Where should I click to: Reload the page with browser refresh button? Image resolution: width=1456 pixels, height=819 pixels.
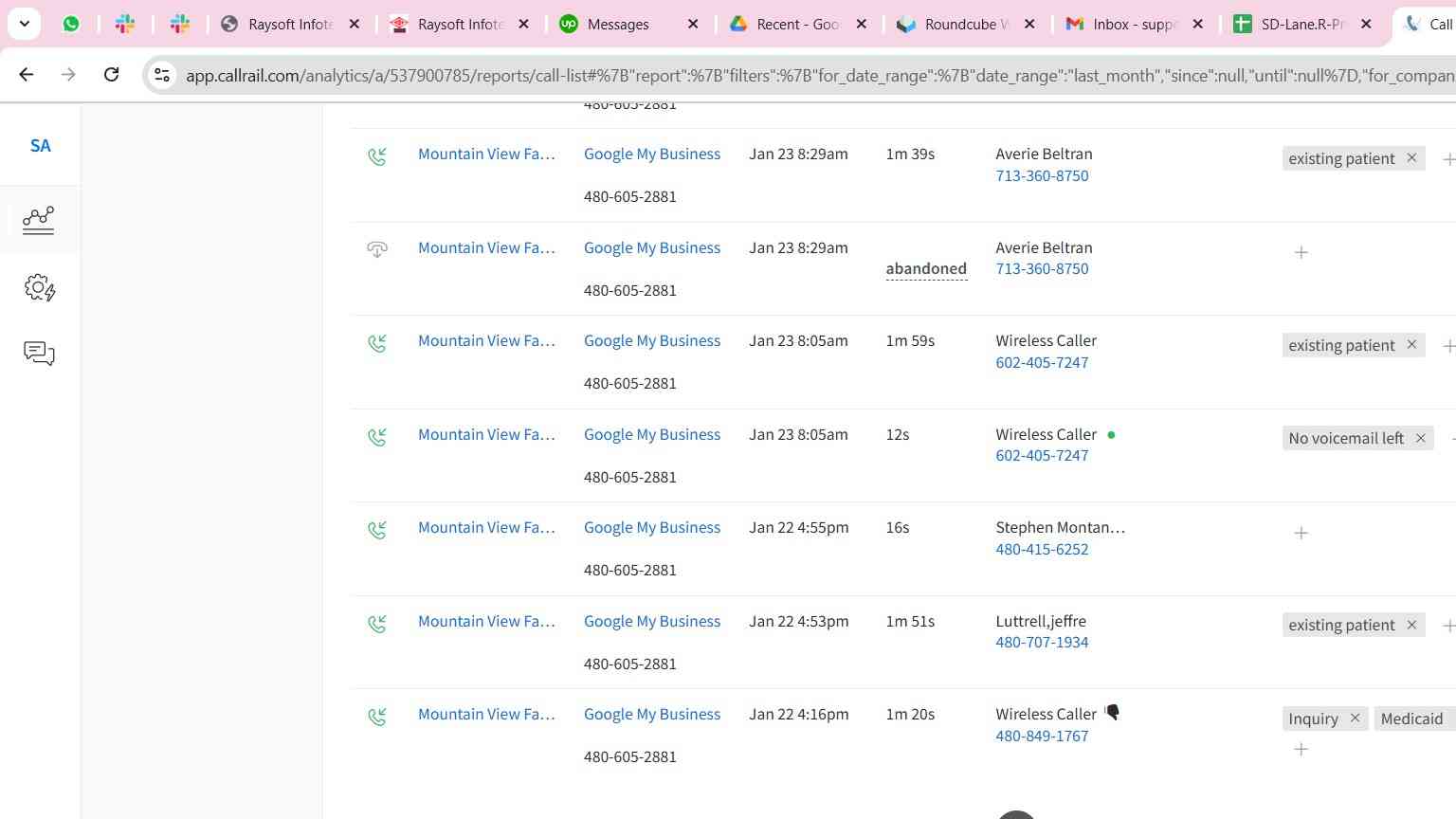pyautogui.click(x=111, y=74)
